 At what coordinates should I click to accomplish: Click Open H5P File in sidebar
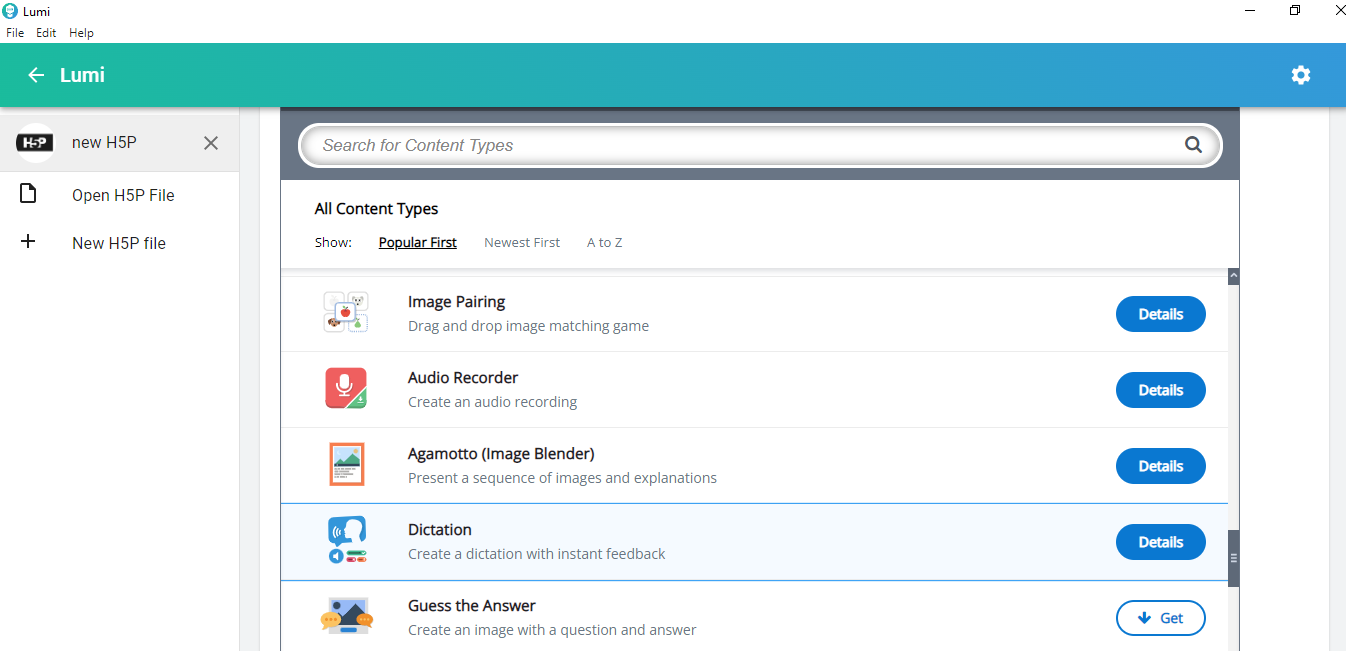123,195
